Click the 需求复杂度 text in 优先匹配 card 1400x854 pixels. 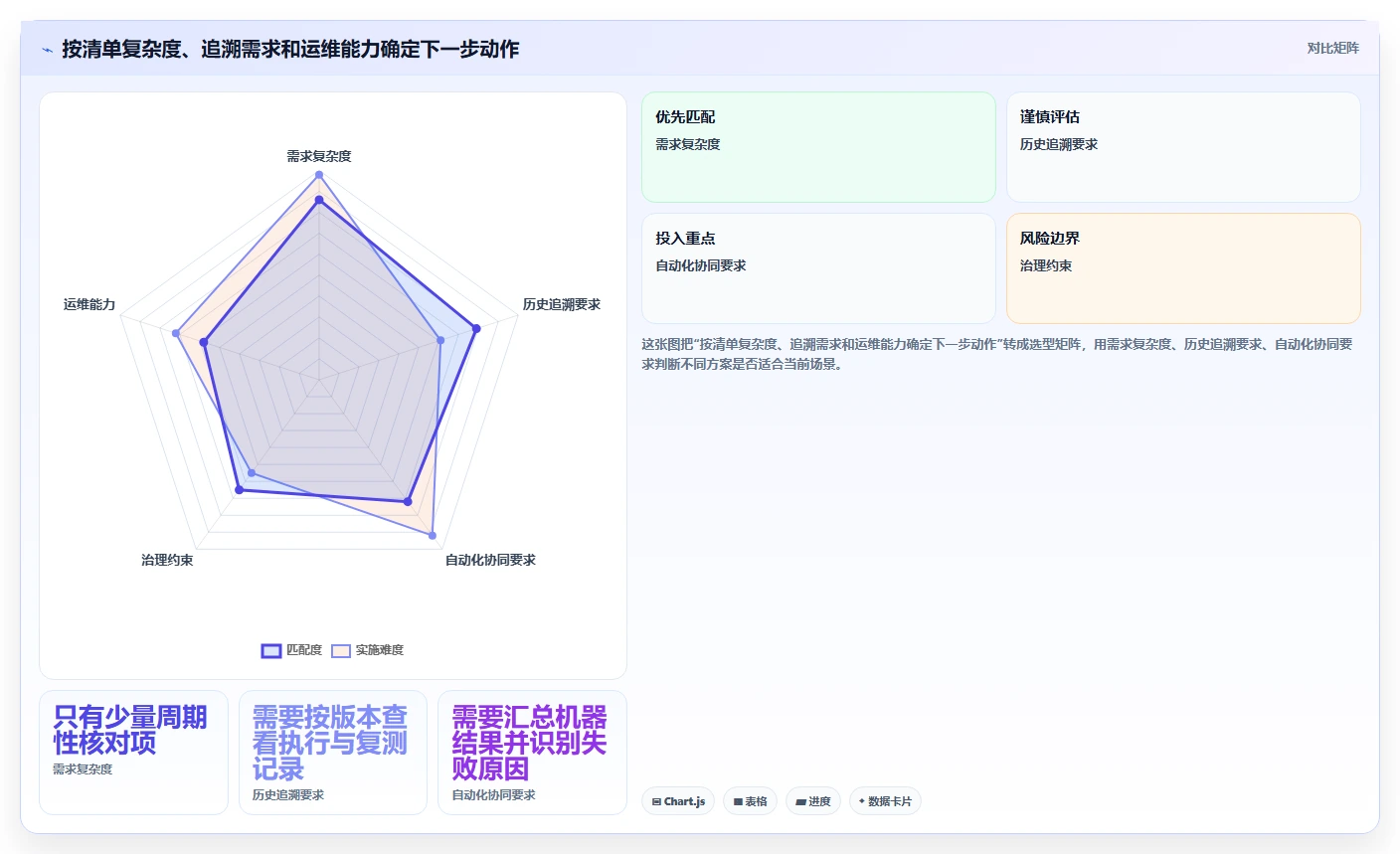688,144
